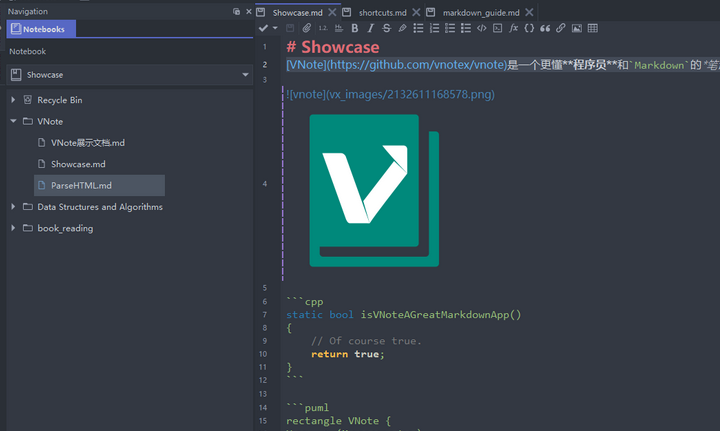
Task: Open the dropdown arrow beside the checkmark
Action: [x=275, y=28]
